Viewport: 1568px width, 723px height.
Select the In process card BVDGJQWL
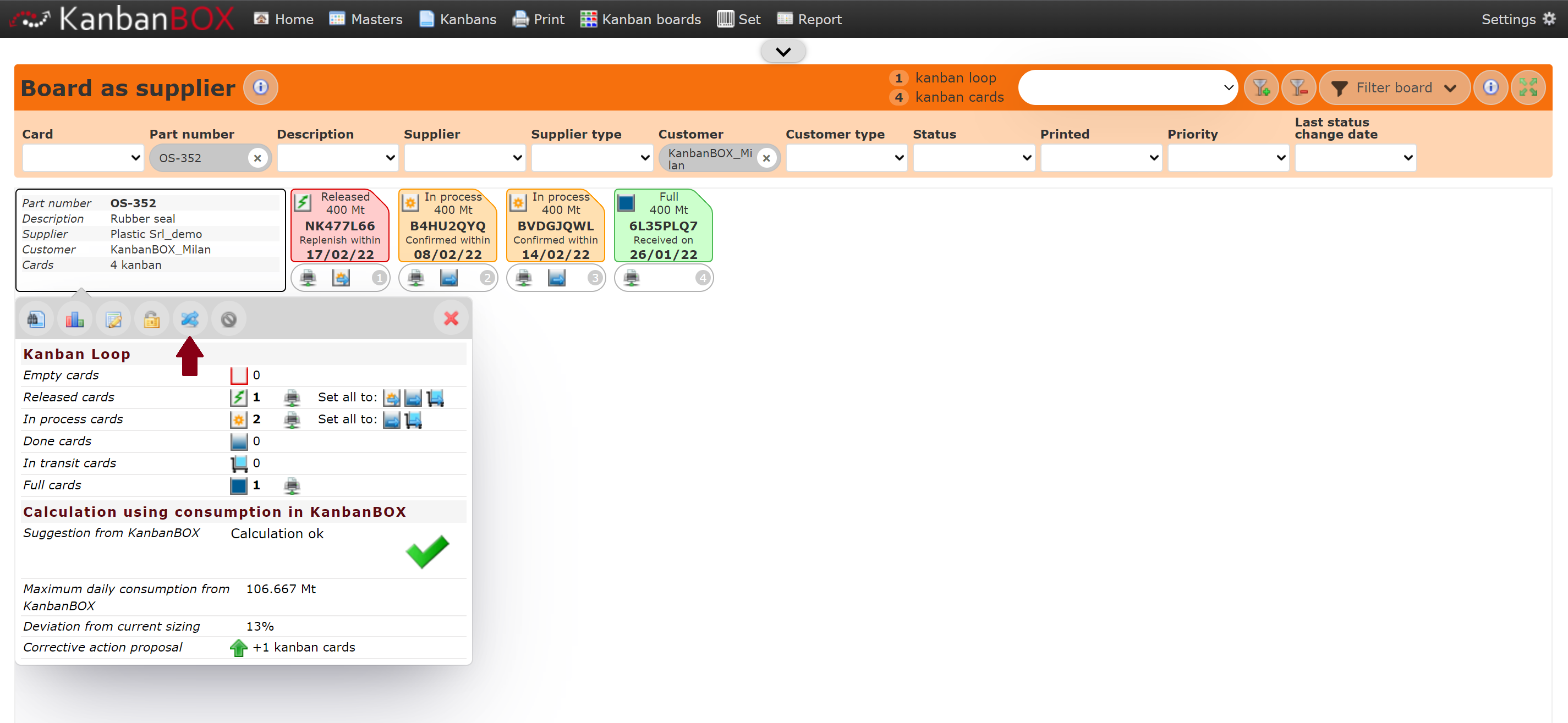tap(556, 225)
